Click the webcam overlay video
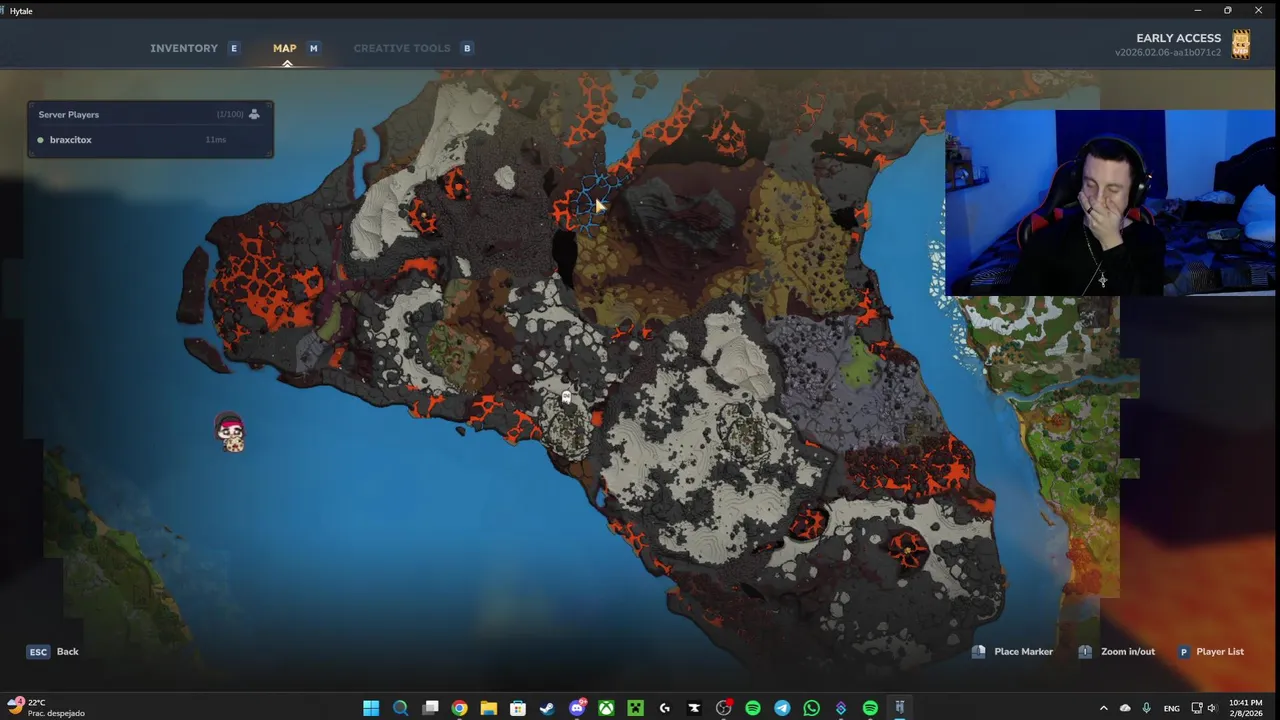 (1110, 203)
